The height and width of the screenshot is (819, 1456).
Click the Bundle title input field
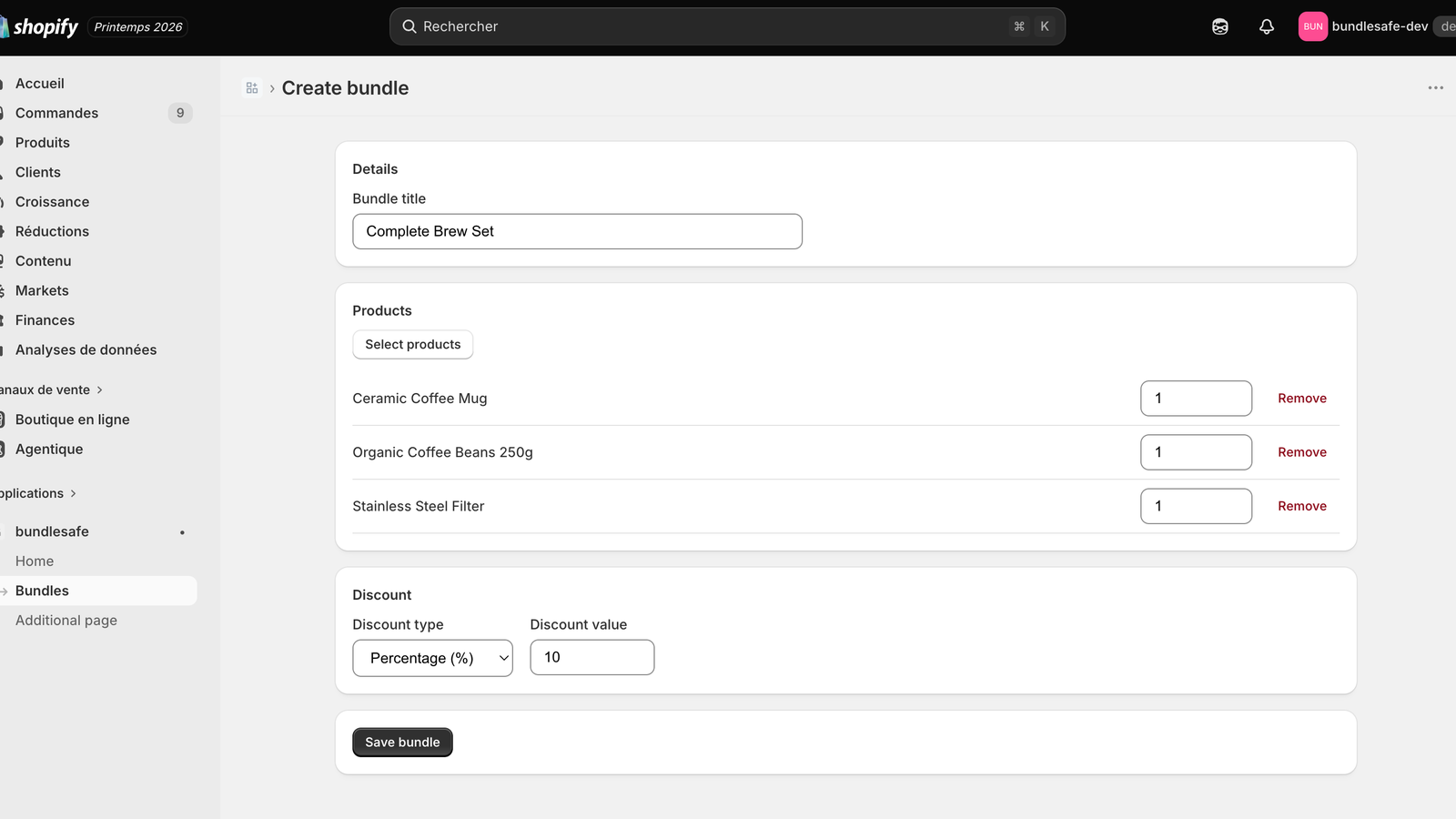577,231
